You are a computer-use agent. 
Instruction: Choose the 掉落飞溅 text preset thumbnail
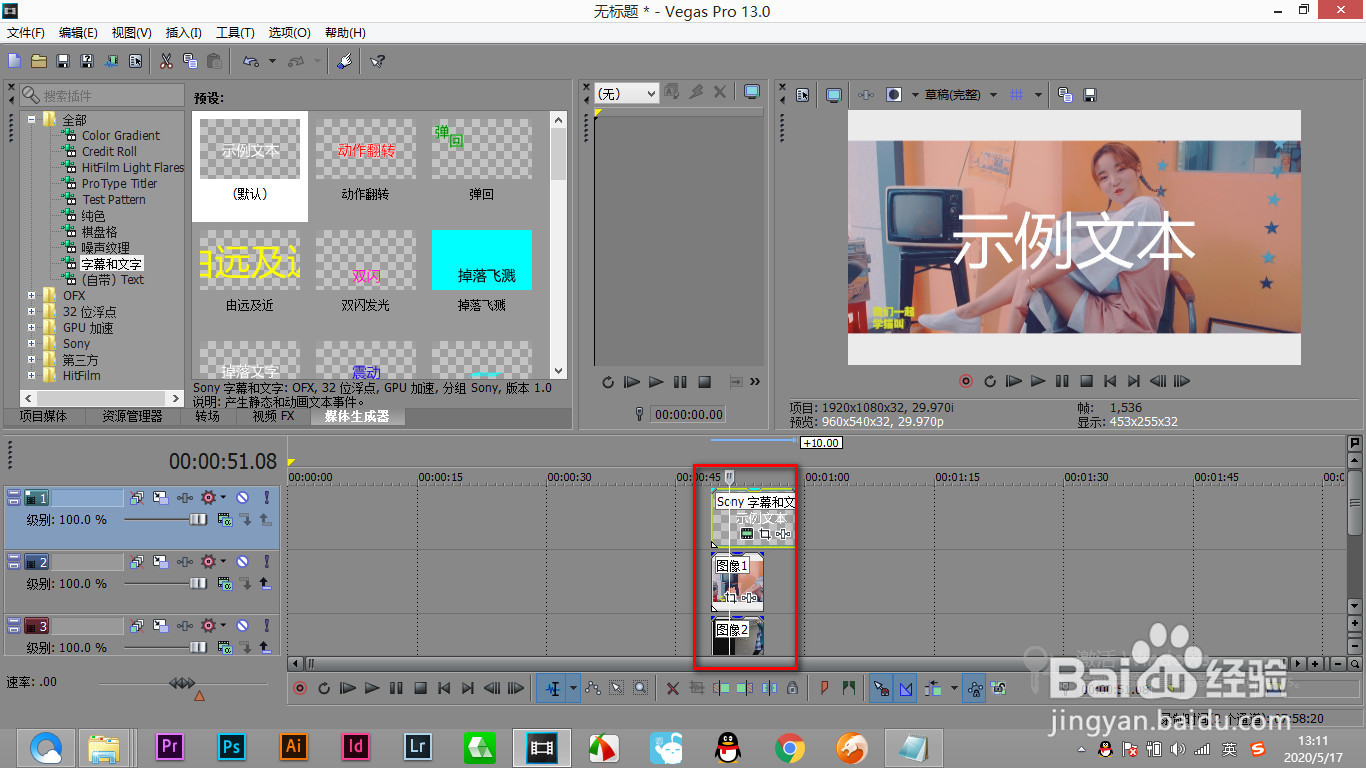pyautogui.click(x=482, y=260)
